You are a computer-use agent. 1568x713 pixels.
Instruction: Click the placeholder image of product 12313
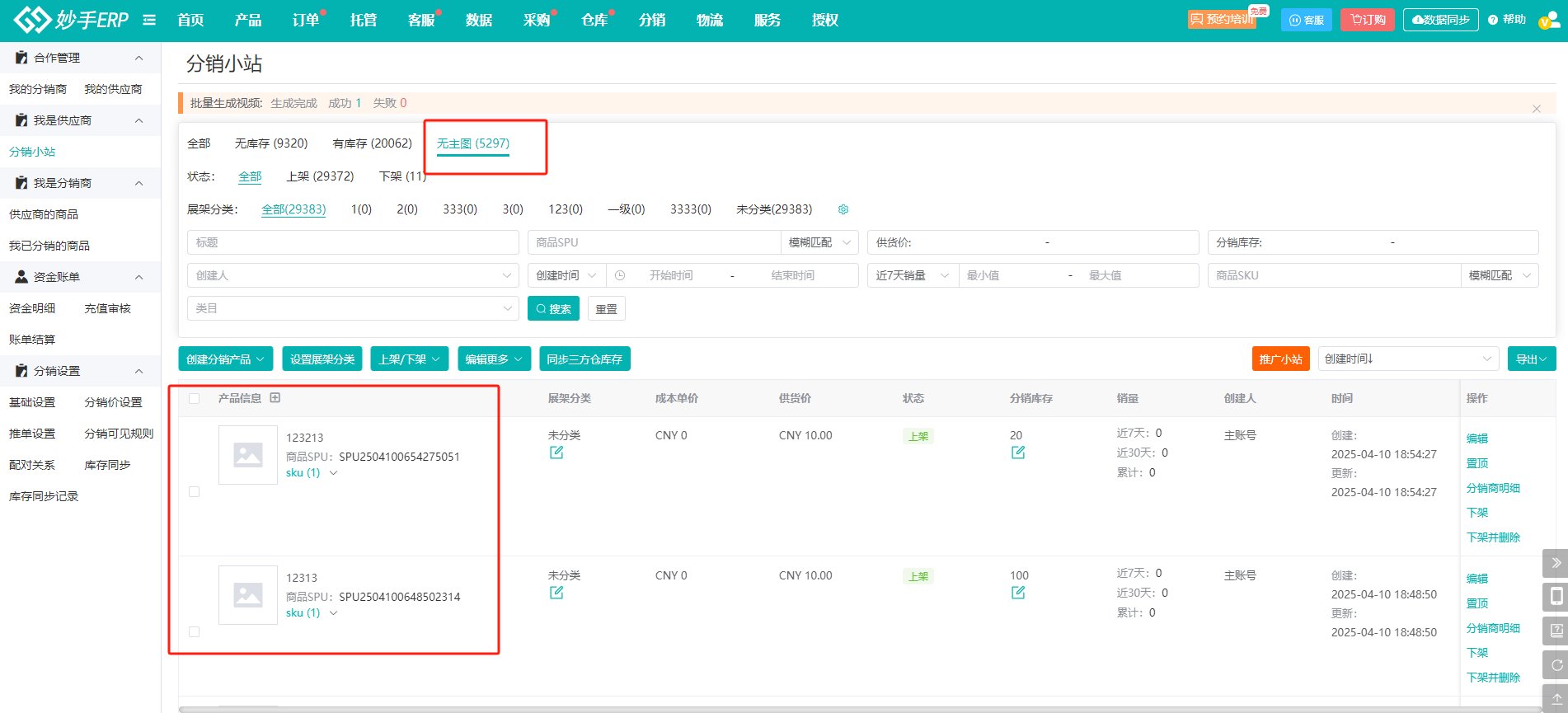248,595
